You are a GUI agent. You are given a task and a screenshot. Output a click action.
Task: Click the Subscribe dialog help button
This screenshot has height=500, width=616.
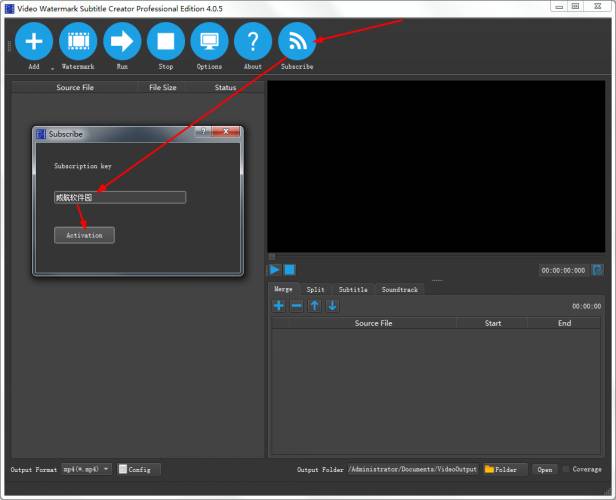(x=203, y=132)
